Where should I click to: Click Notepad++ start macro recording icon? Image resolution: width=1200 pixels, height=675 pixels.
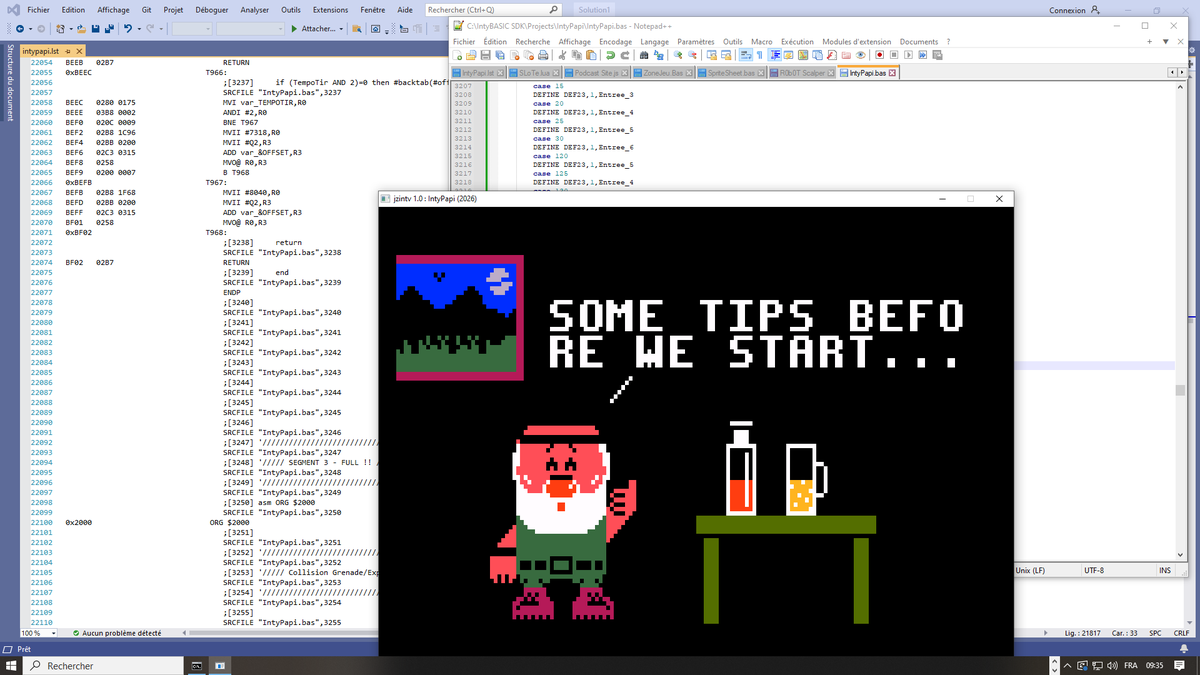879,55
